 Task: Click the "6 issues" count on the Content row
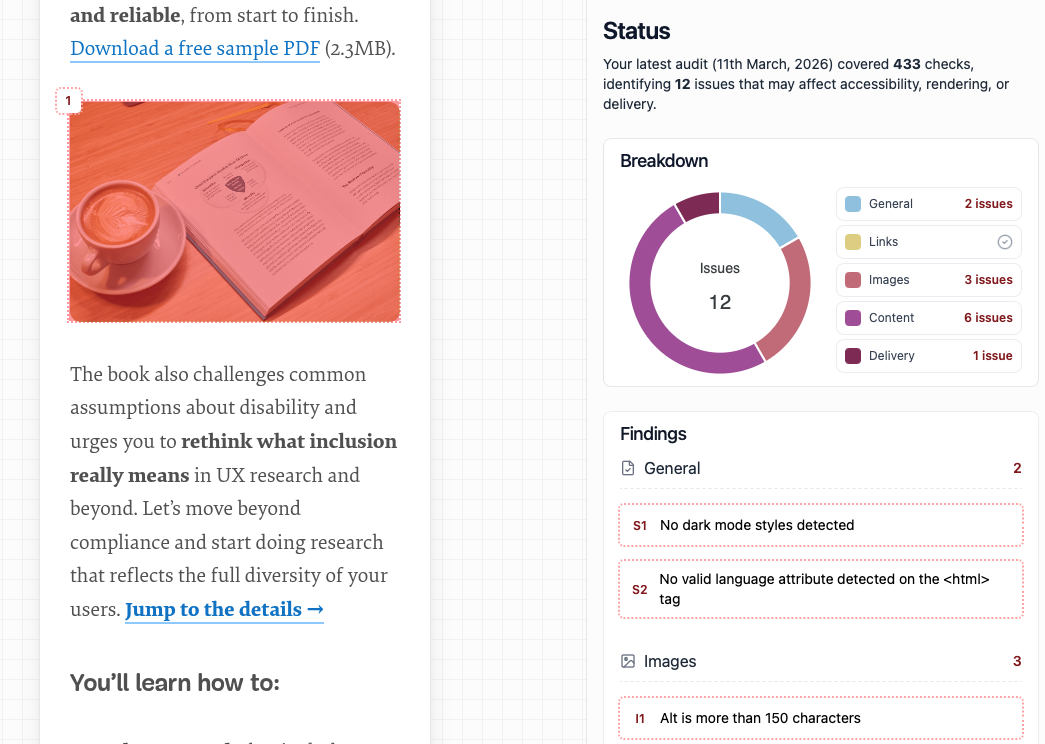pyautogui.click(x=989, y=317)
